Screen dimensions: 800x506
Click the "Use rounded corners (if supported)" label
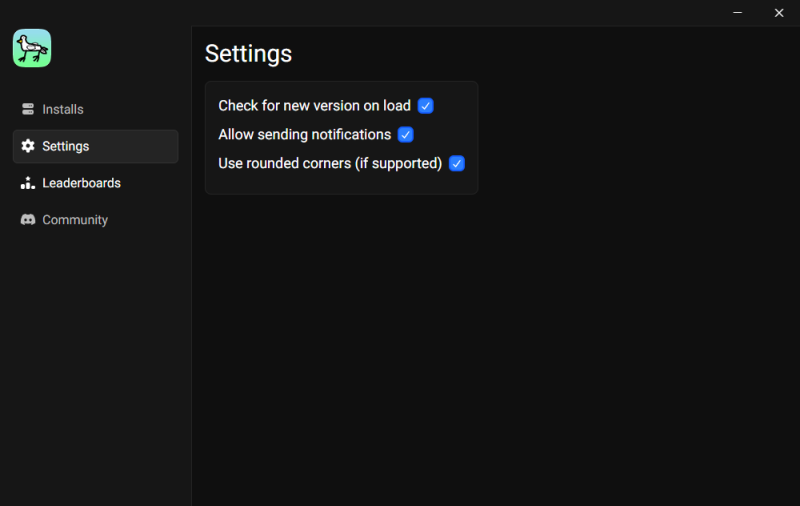click(330, 163)
